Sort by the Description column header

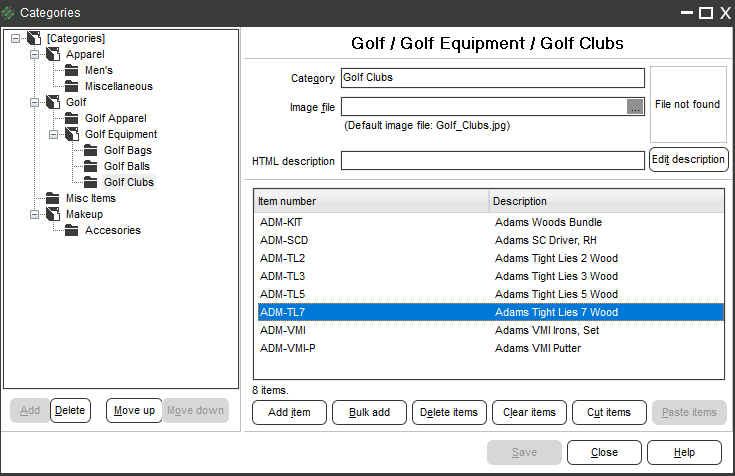point(607,201)
